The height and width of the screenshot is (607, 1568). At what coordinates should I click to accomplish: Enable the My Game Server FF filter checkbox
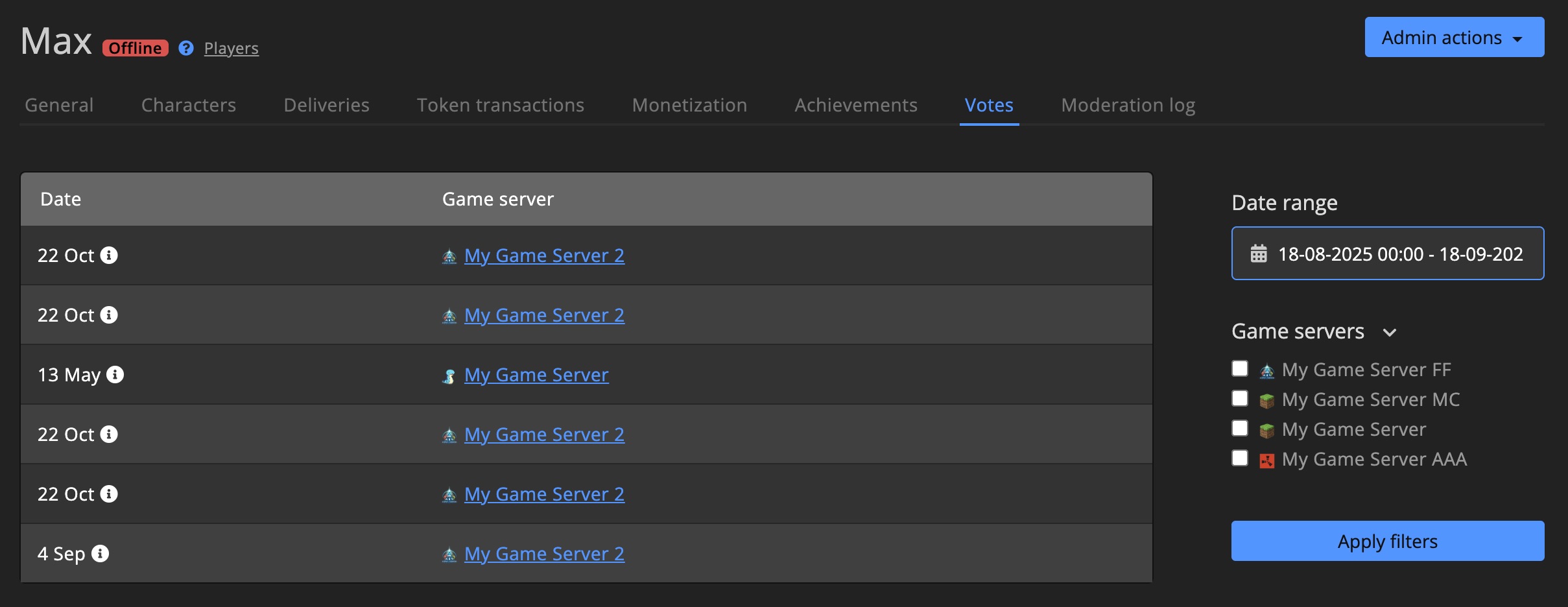click(1239, 368)
